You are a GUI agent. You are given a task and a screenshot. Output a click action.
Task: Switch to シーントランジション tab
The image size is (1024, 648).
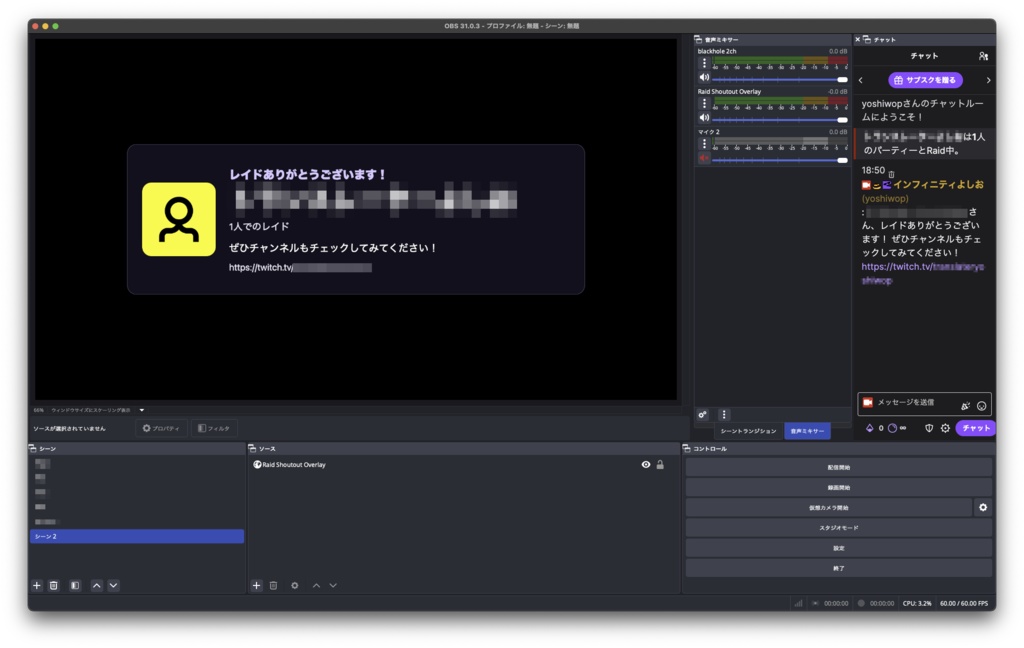click(748, 431)
